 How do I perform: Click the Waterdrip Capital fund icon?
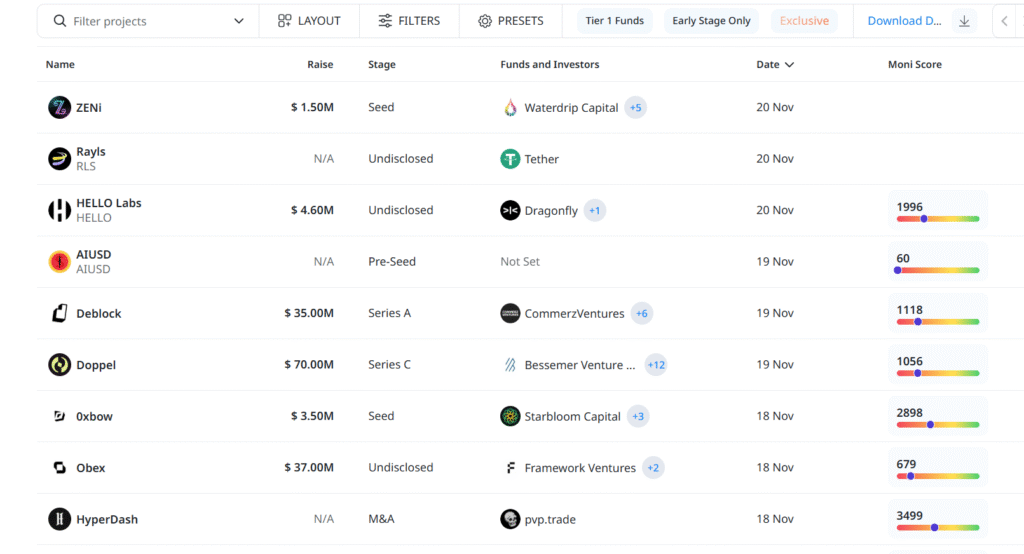click(x=510, y=107)
